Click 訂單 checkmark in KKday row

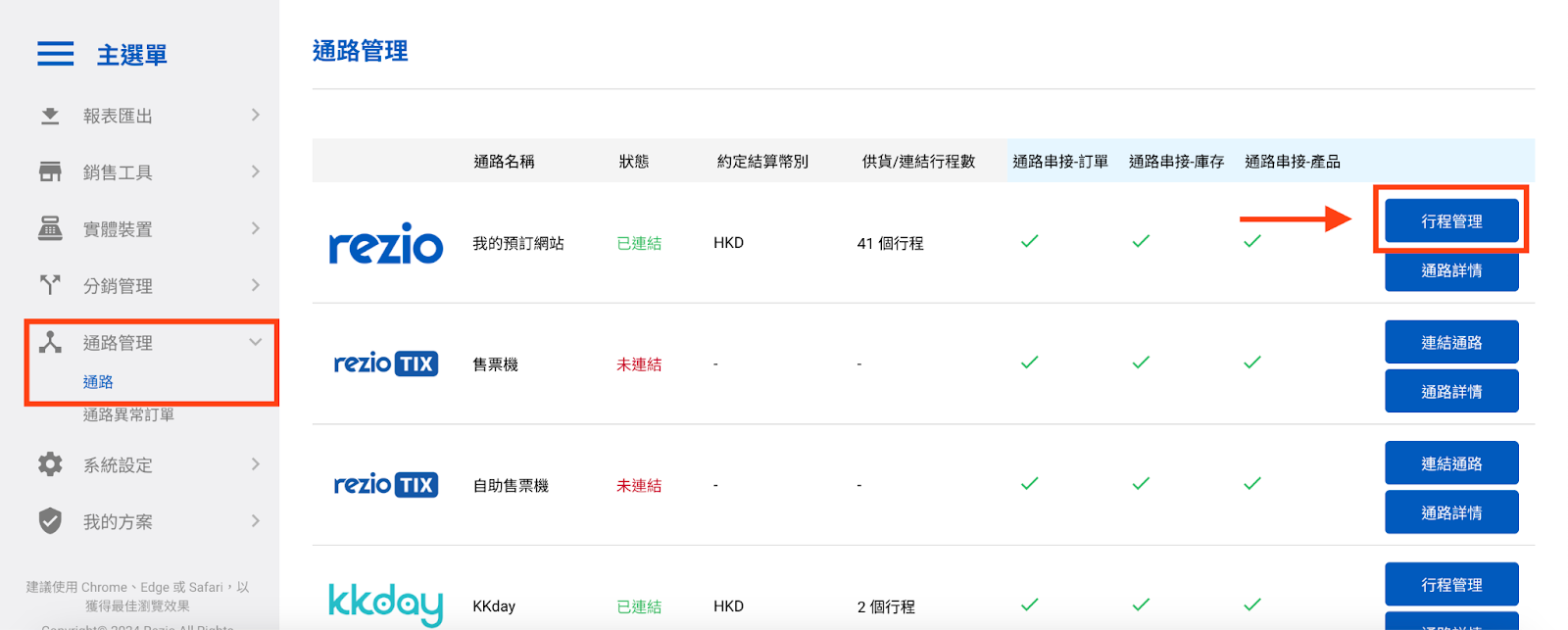1029,605
